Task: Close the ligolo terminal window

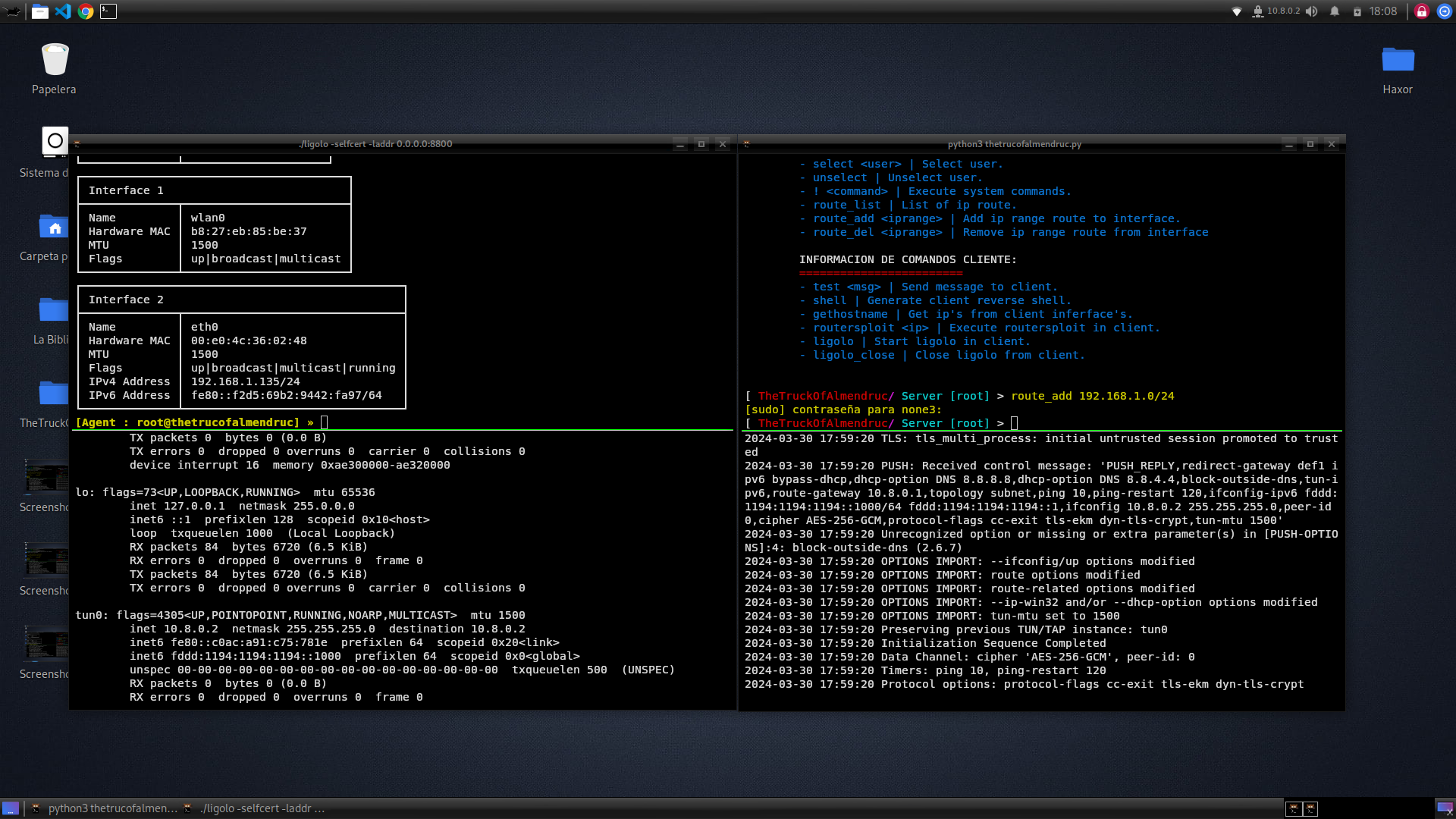Action: (x=723, y=144)
